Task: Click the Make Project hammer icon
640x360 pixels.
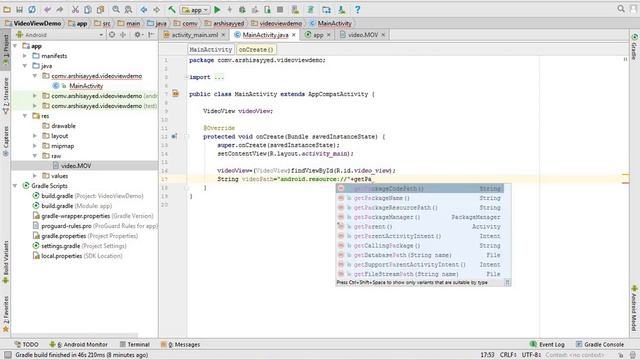Action: [x=172, y=9]
